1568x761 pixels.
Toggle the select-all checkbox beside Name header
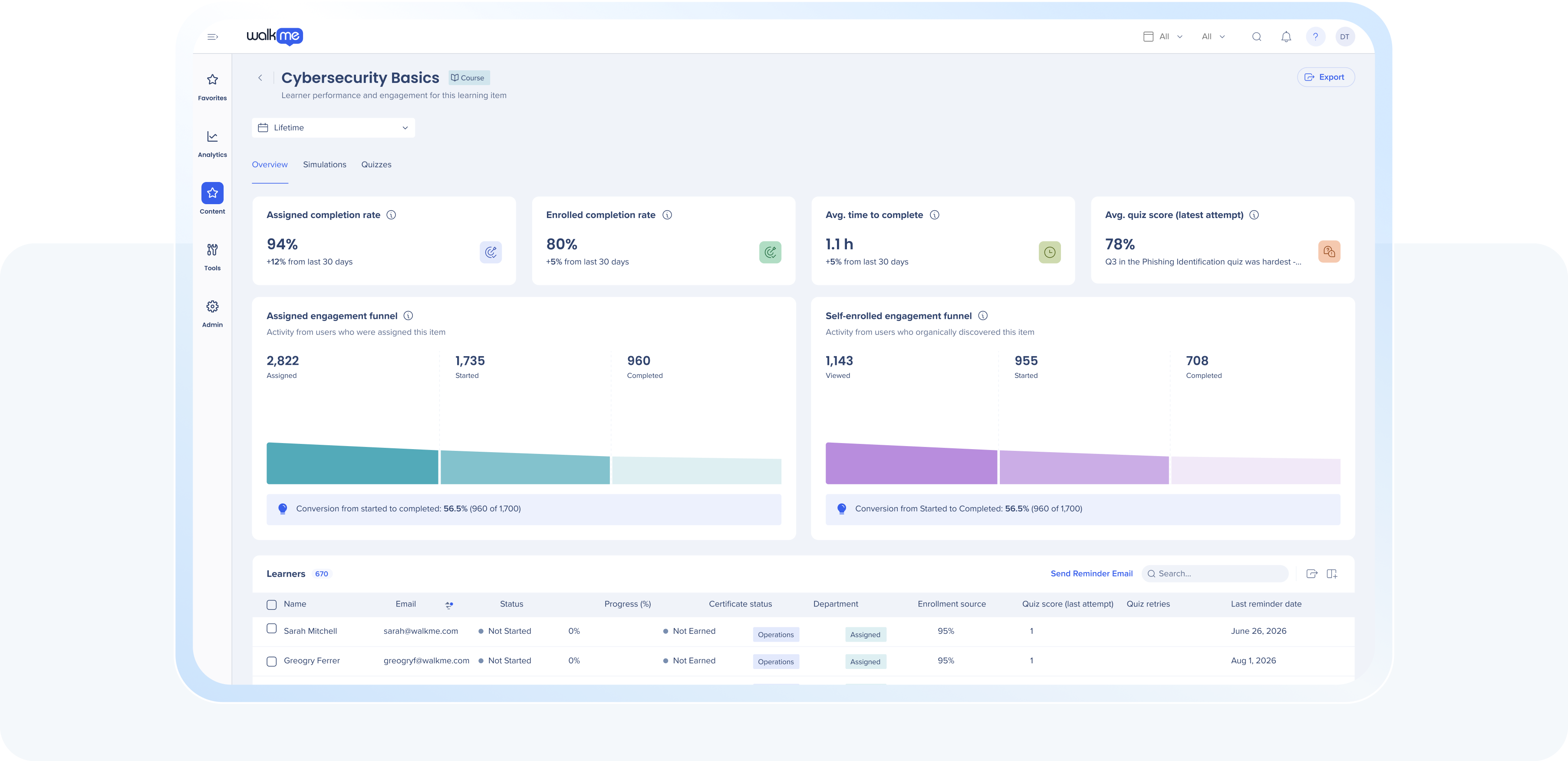(271, 605)
